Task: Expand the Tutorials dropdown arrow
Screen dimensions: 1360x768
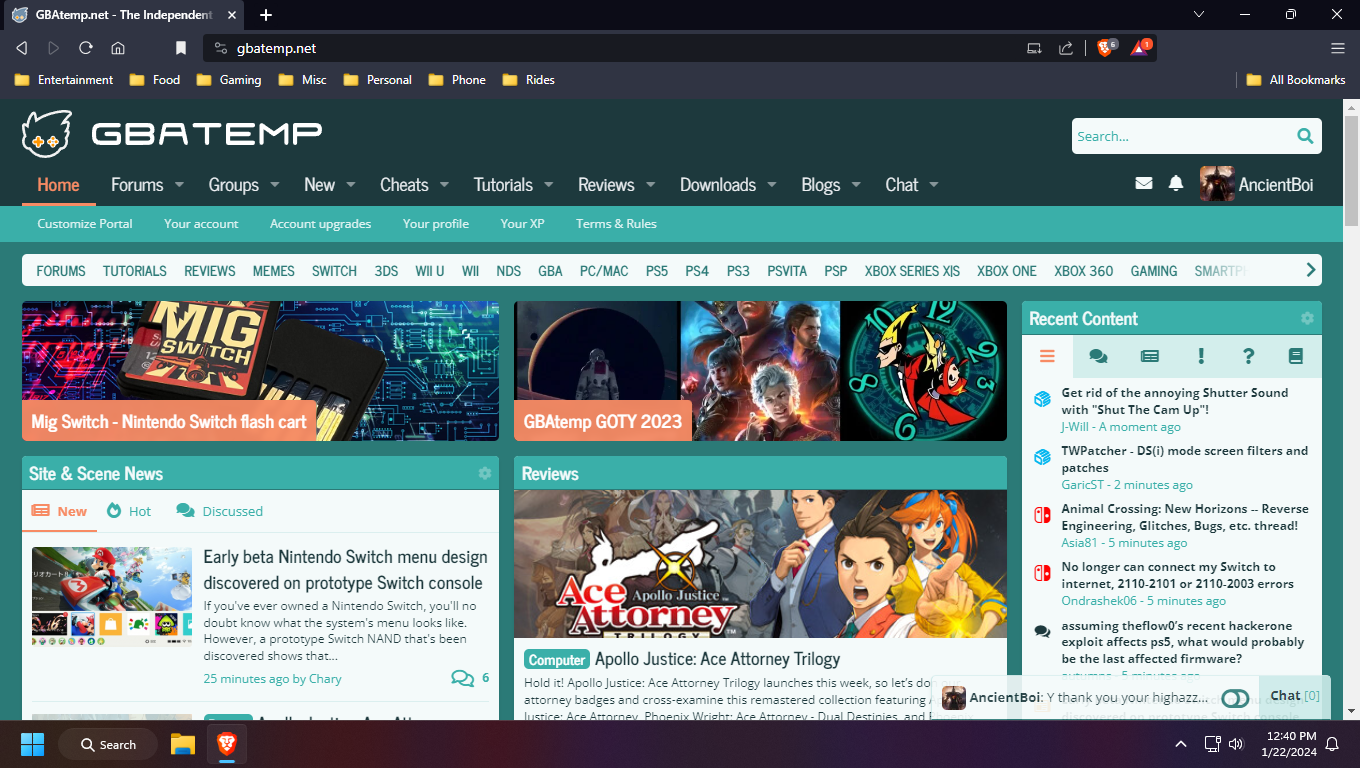Action: click(x=549, y=185)
